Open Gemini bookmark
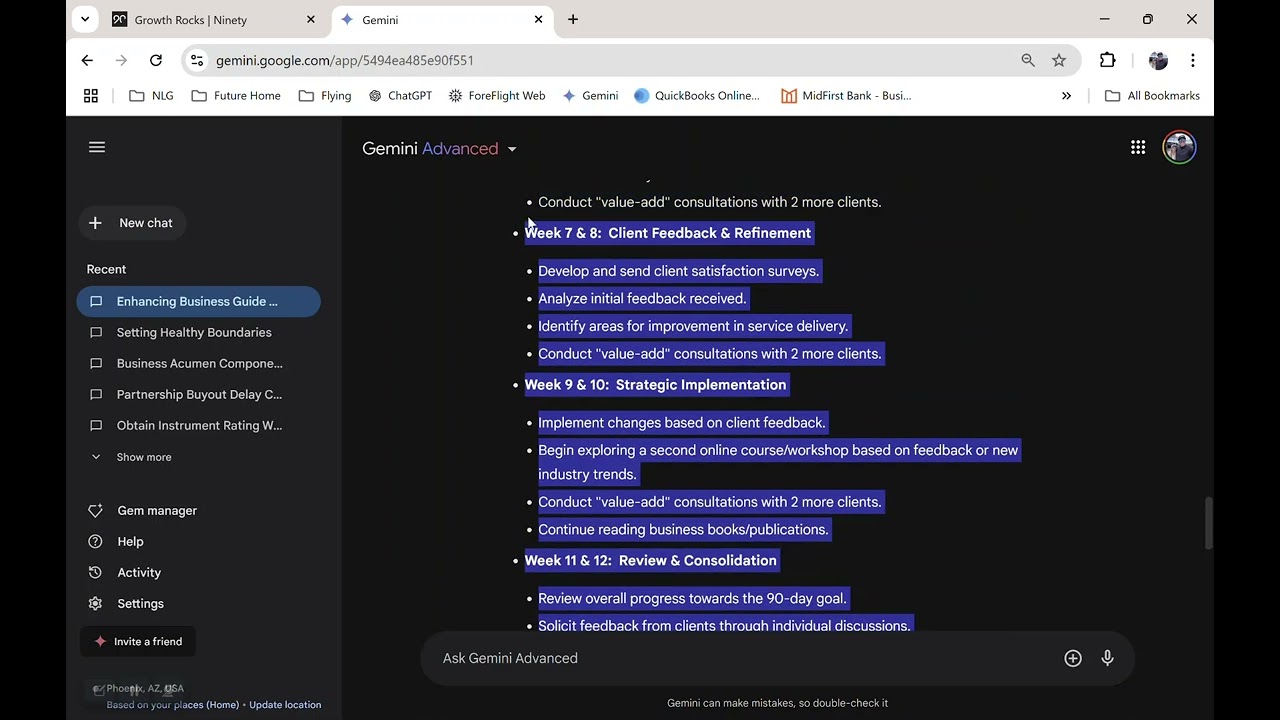Image resolution: width=1280 pixels, height=720 pixels. [x=590, y=96]
